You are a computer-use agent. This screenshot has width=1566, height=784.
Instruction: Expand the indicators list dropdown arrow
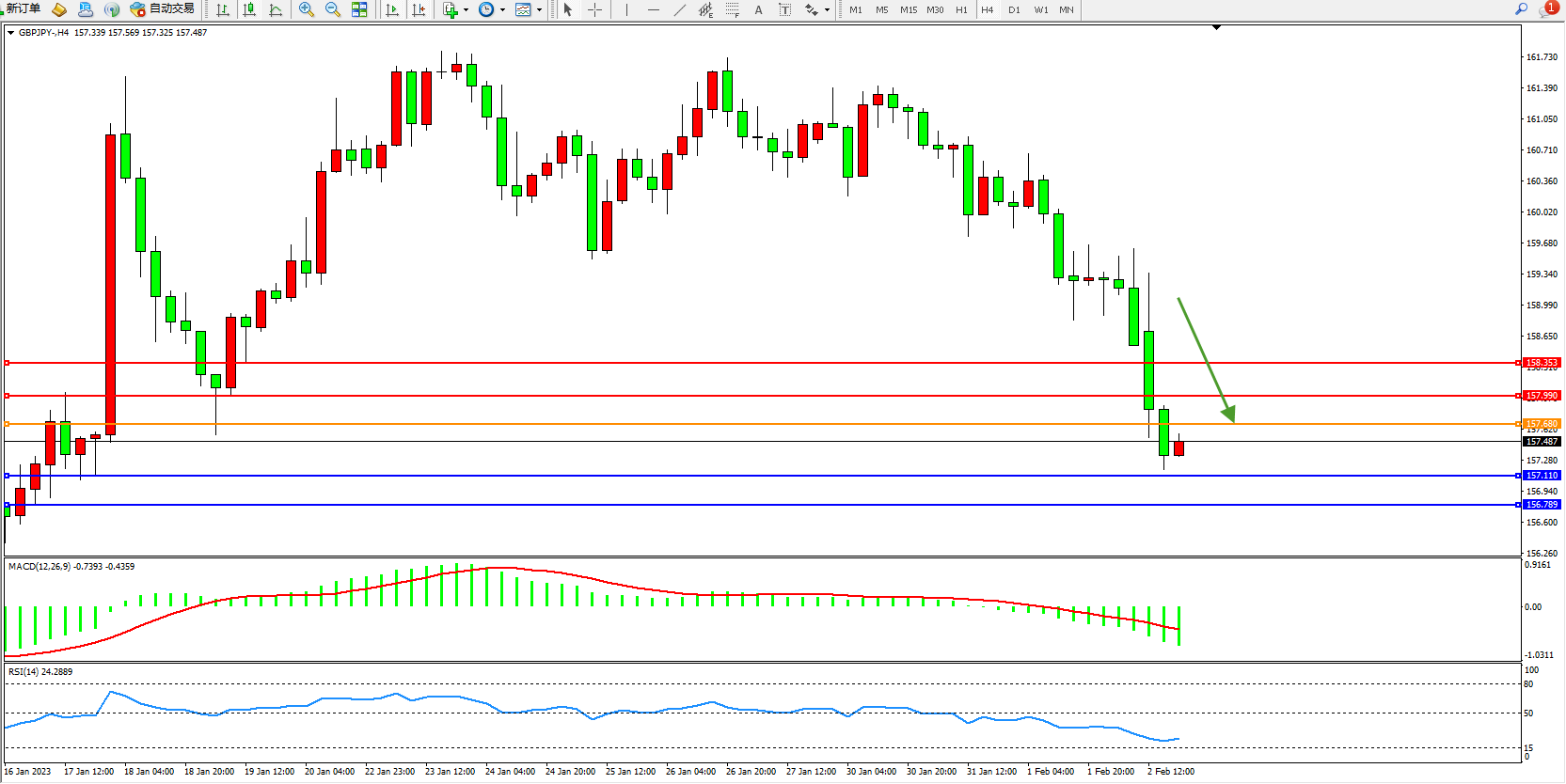point(466,10)
